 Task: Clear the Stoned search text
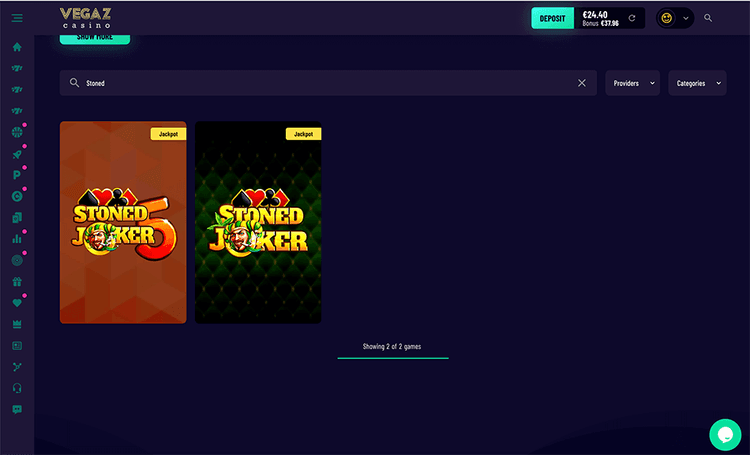coord(582,83)
